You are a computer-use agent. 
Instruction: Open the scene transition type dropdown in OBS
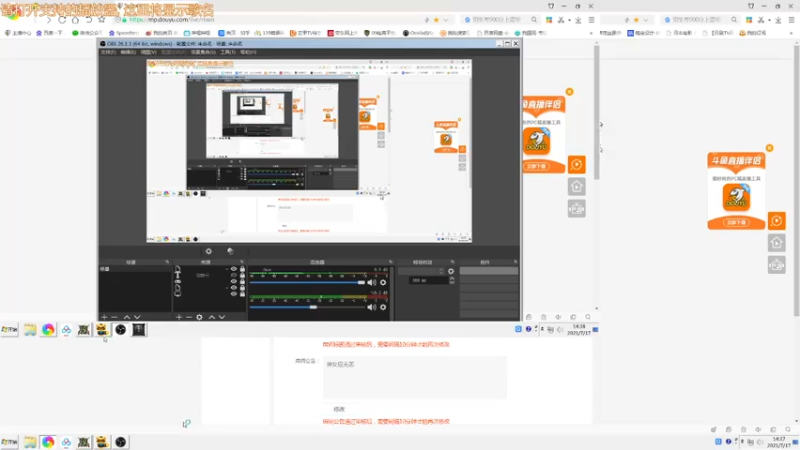pos(421,271)
